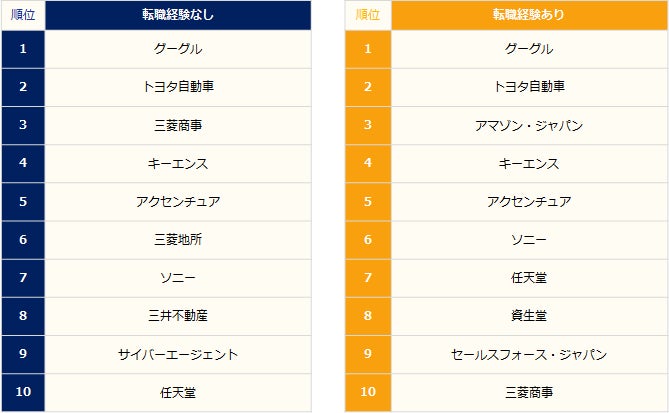Select orange rank 3 cell
The width and height of the screenshot is (669, 413).
point(367,126)
